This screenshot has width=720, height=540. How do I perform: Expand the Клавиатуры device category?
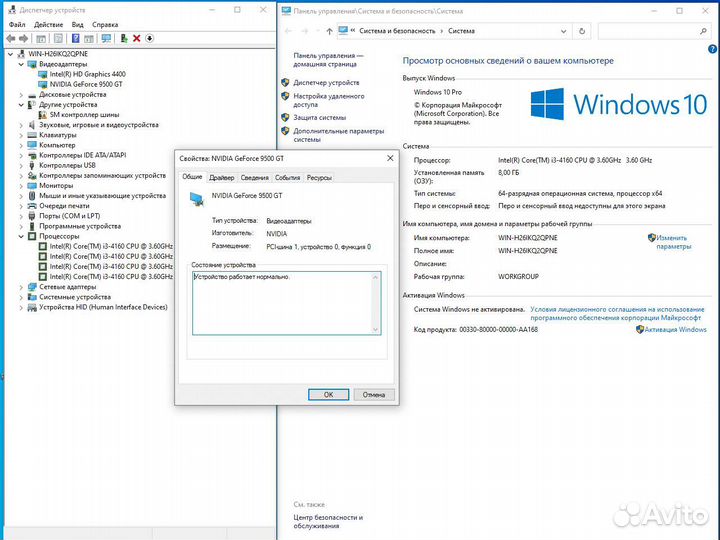[22, 135]
